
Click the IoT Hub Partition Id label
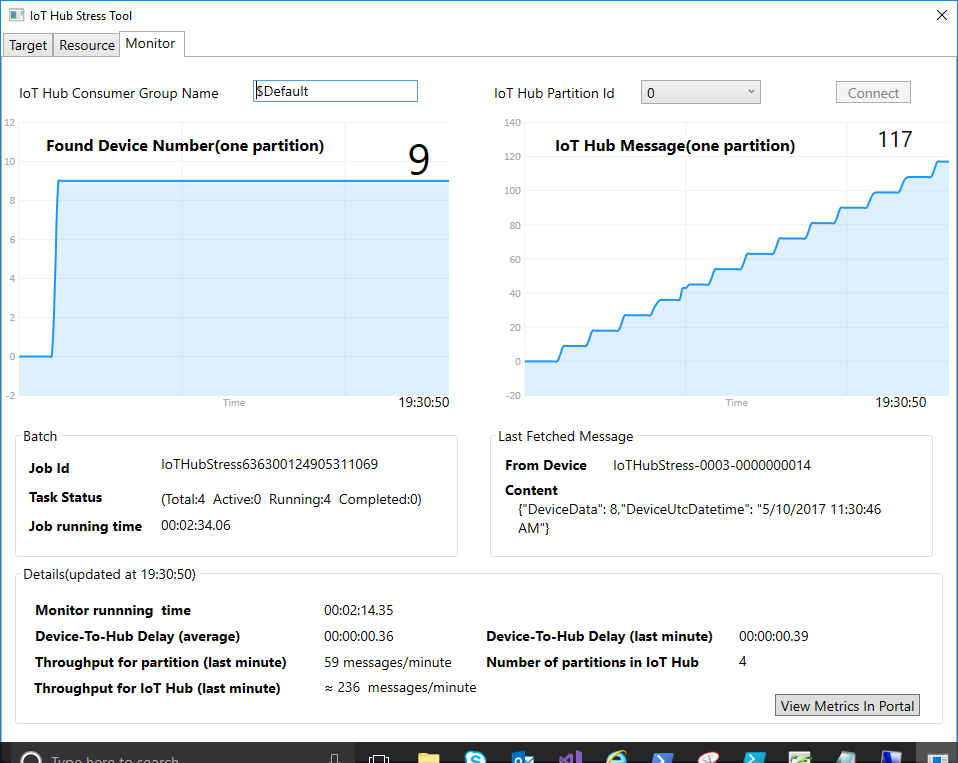tap(554, 93)
